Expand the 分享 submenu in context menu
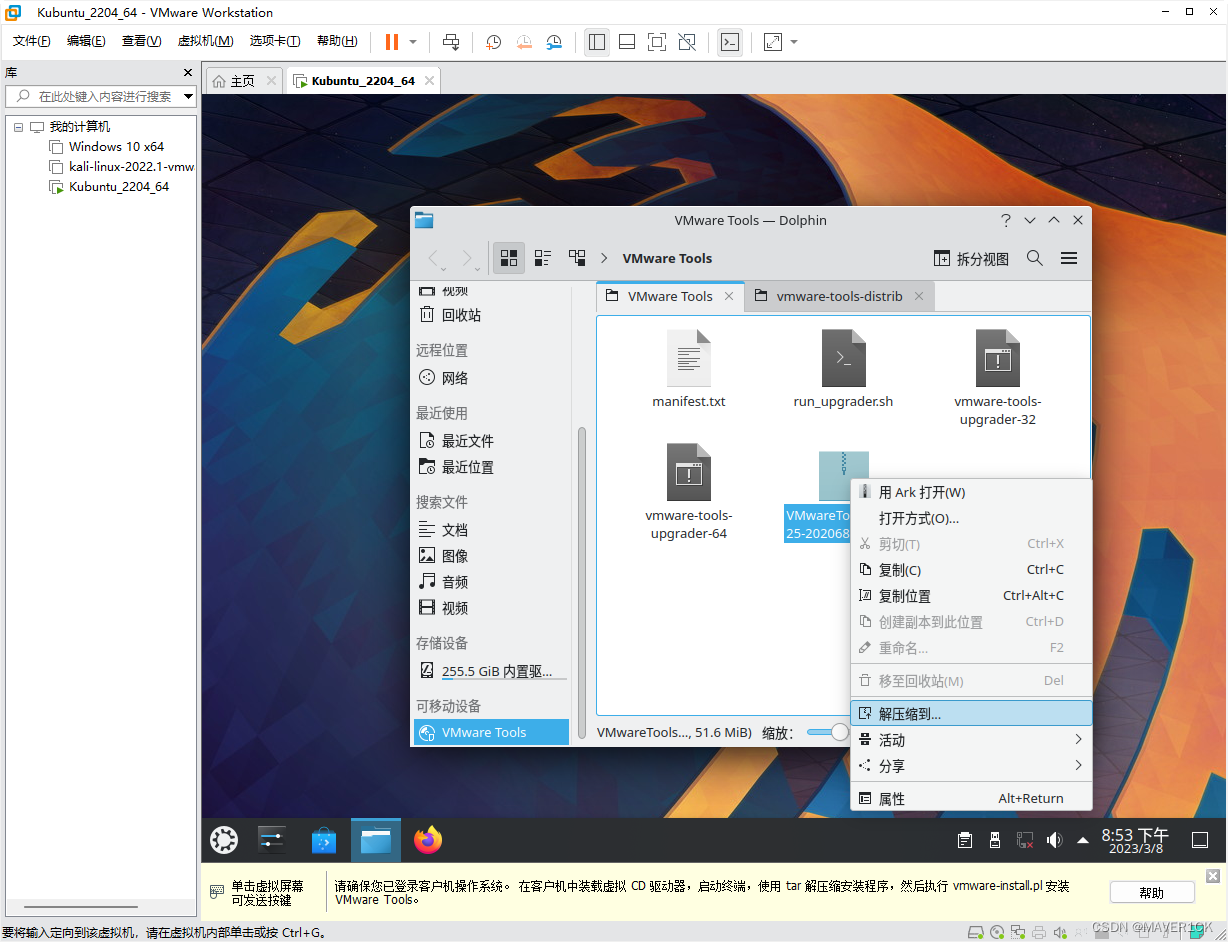 tap(971, 766)
